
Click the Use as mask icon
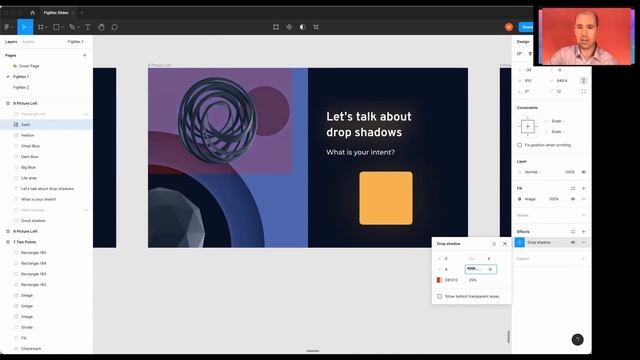pos(302,27)
